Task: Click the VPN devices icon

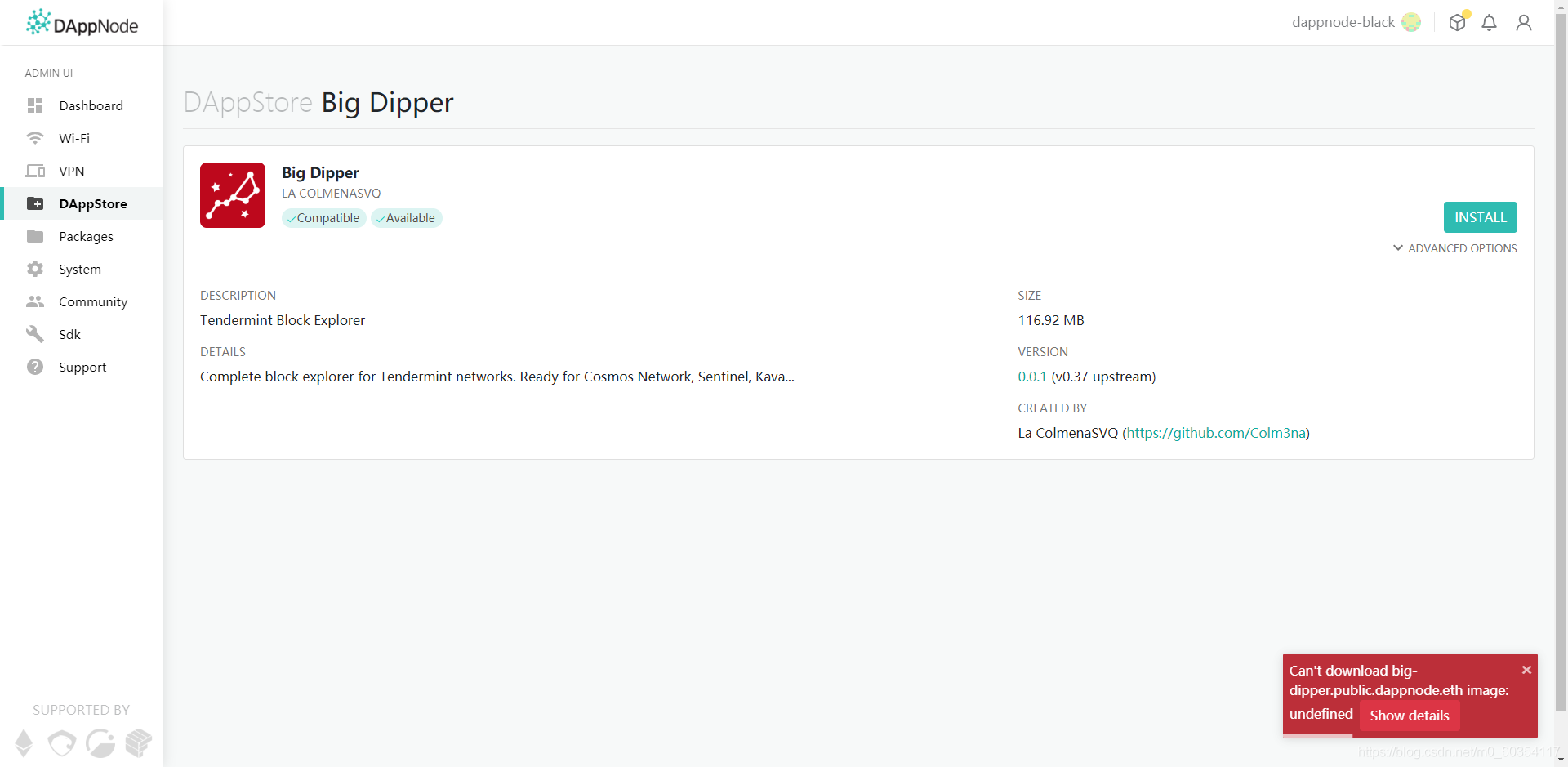Action: (35, 171)
